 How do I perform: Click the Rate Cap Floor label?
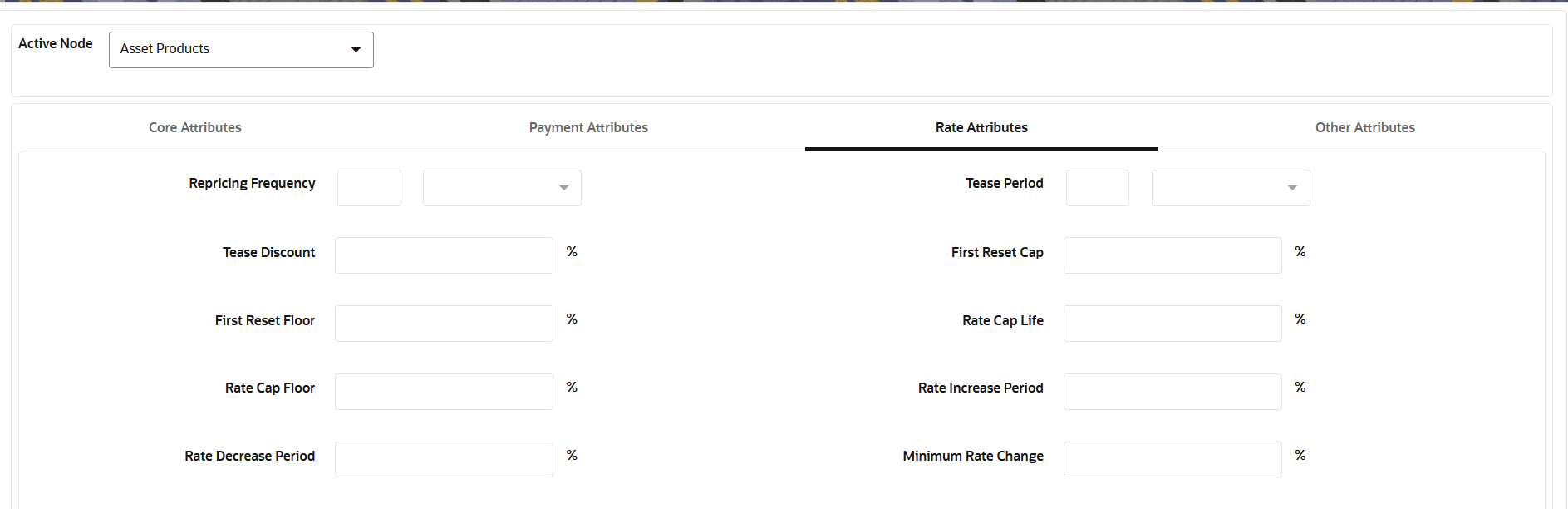(x=270, y=388)
